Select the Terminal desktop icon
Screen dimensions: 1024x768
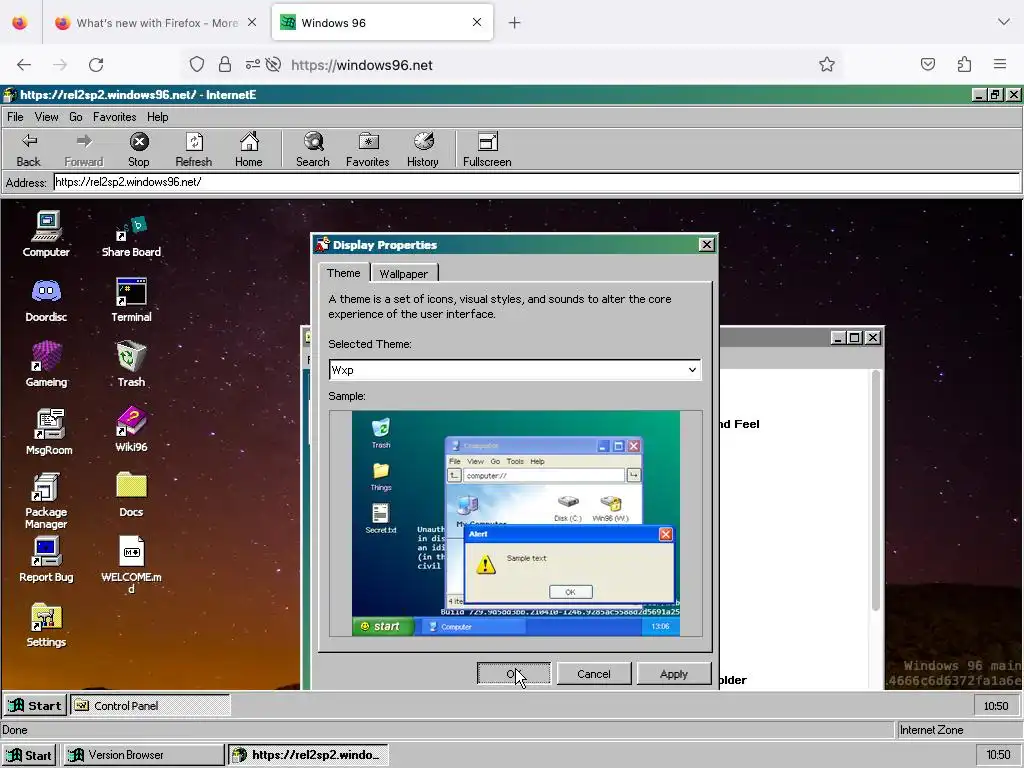pos(131,300)
